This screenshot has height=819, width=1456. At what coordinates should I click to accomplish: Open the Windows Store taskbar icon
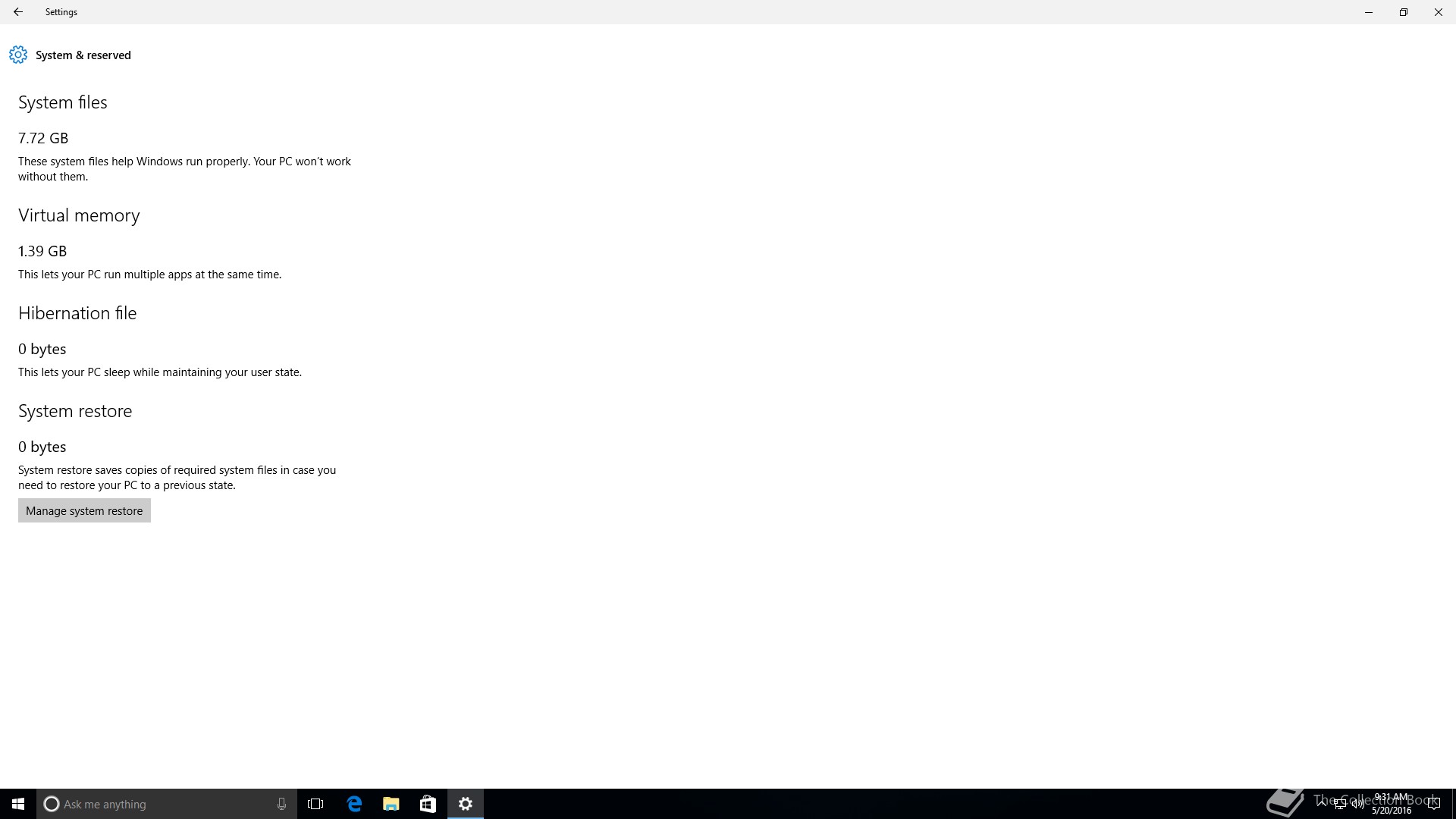[x=428, y=804]
